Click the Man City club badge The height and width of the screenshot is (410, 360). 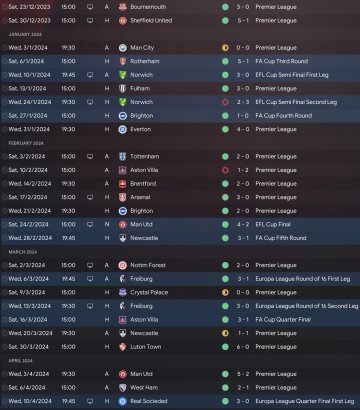coord(123,48)
